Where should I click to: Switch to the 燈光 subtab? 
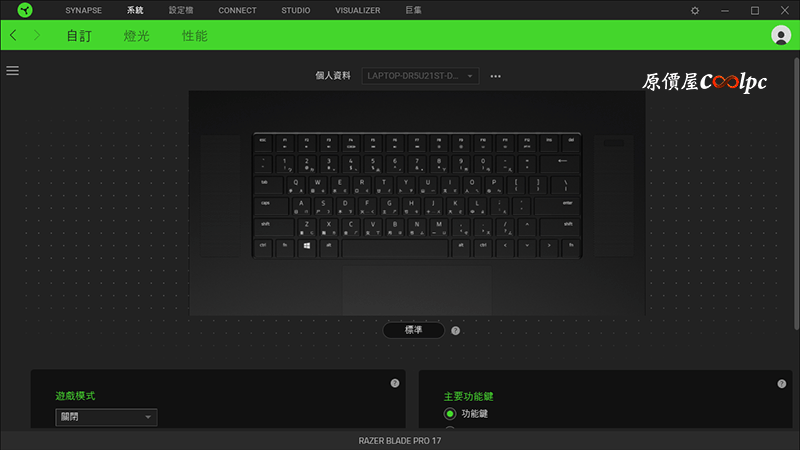click(137, 36)
